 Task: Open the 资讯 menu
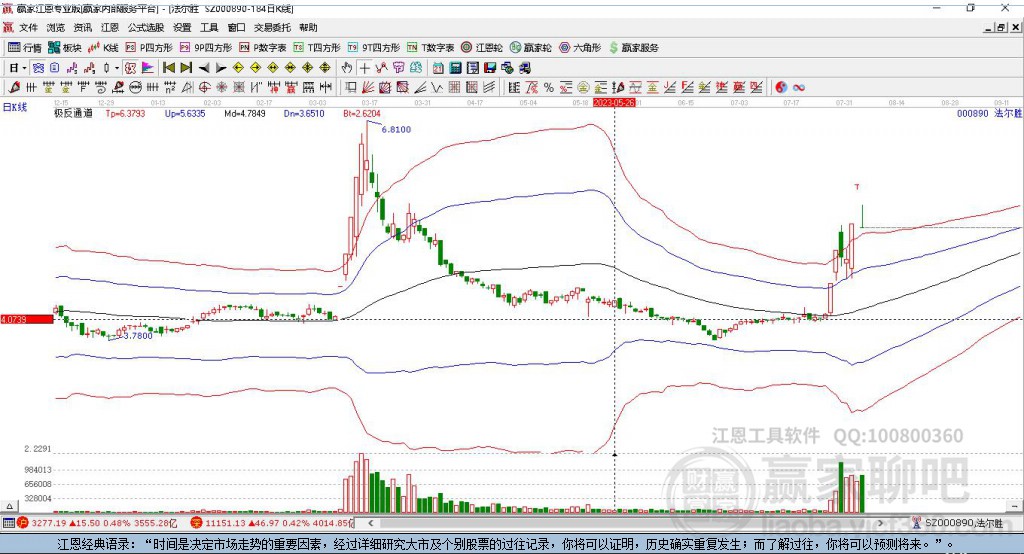[83, 27]
